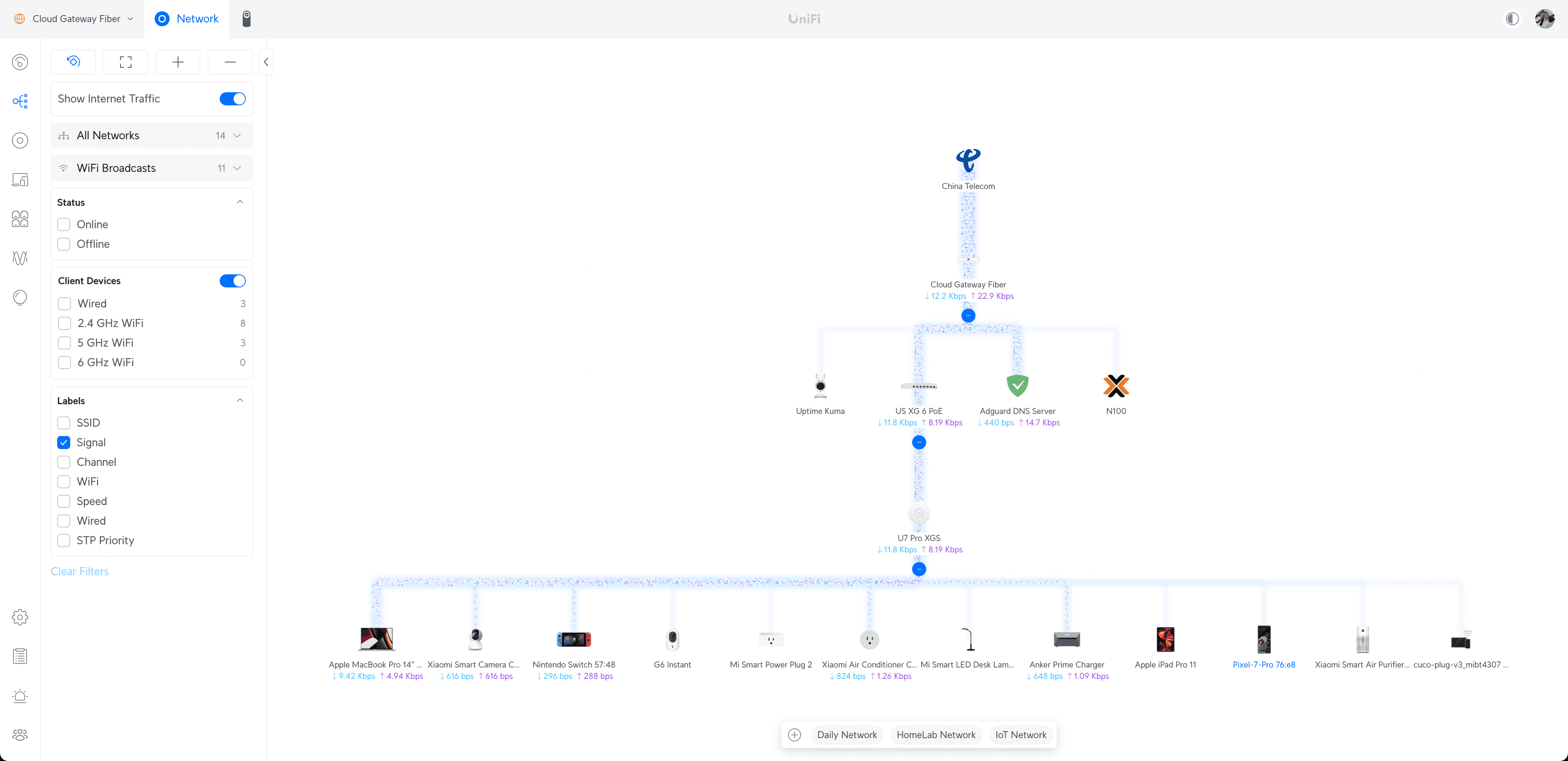
Task: Open the Admins and Users sidebar icon
Action: (20, 735)
